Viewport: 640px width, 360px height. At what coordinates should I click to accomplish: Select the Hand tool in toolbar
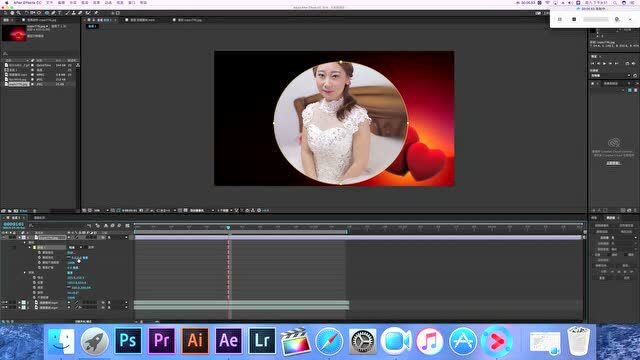[x=12, y=13]
